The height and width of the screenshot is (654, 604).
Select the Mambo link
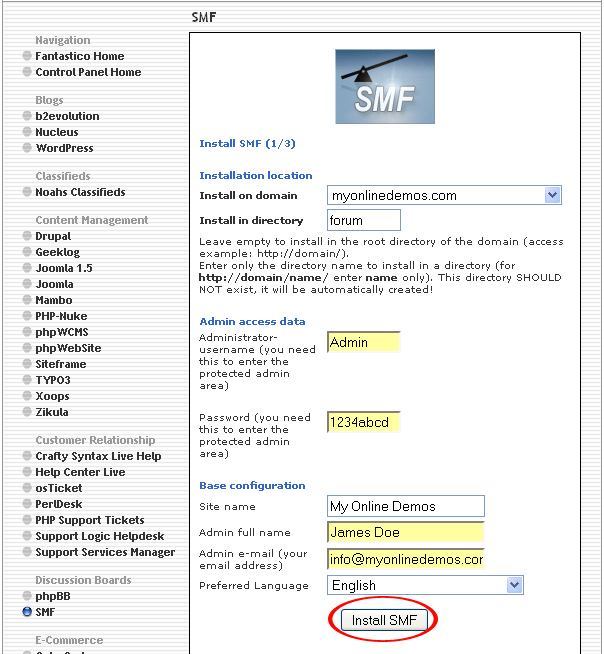click(x=53, y=300)
